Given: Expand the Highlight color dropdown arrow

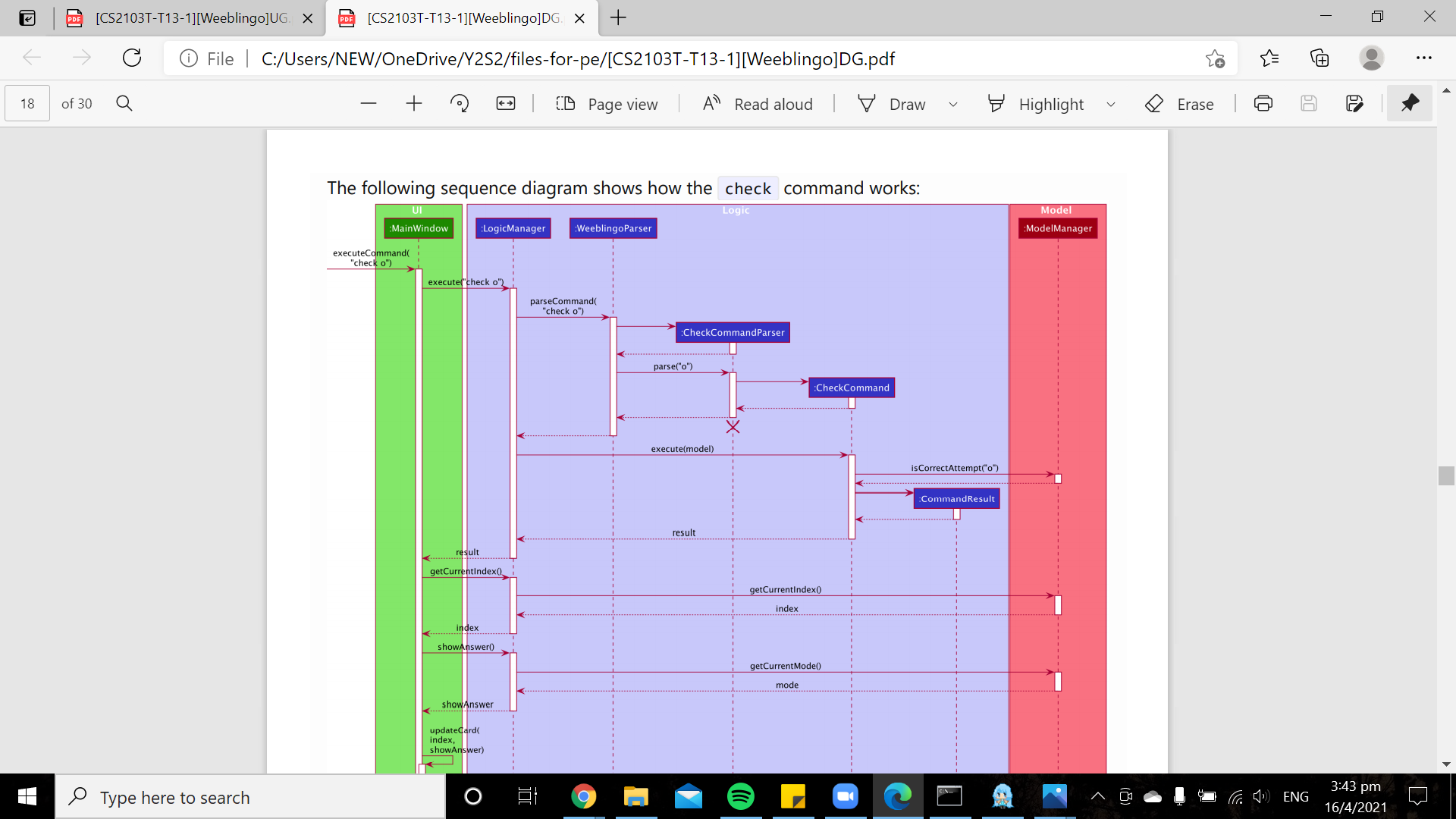Looking at the screenshot, I should pos(1111,105).
